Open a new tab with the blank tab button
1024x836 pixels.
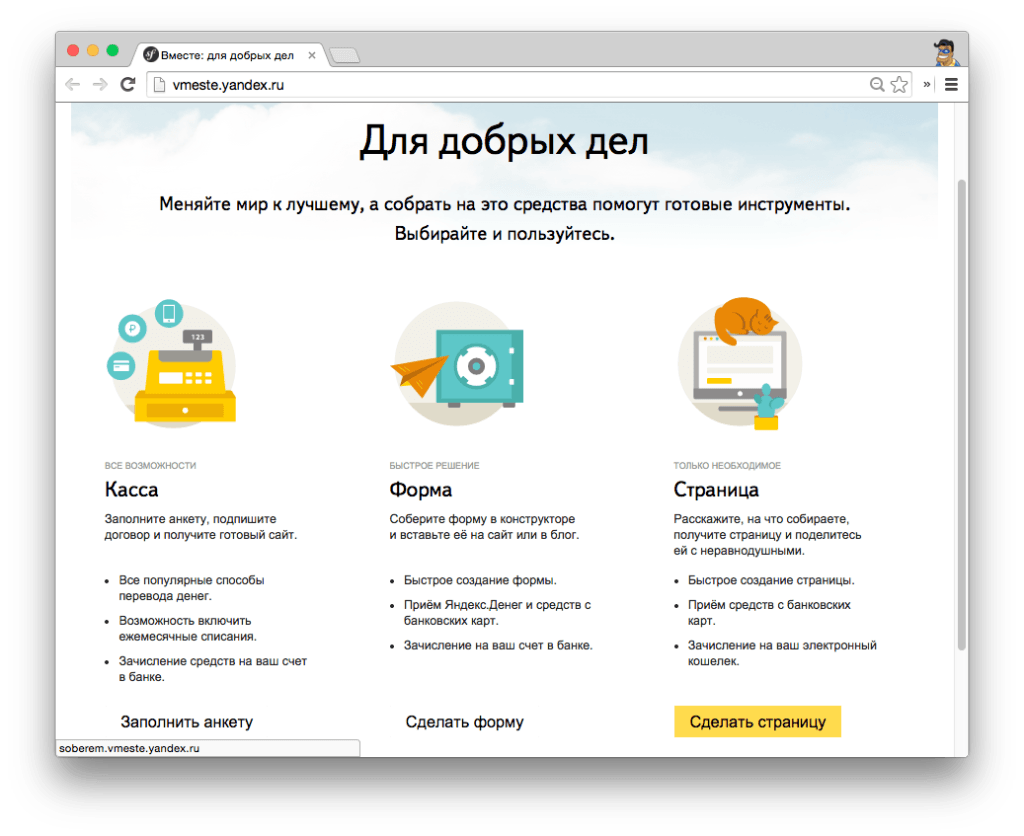345,56
